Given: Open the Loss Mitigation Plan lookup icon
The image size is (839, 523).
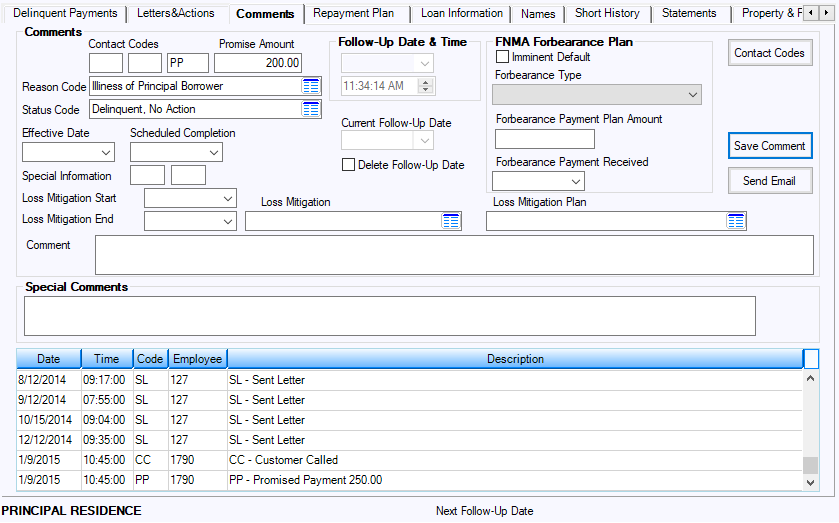Looking at the screenshot, I should pos(736,221).
